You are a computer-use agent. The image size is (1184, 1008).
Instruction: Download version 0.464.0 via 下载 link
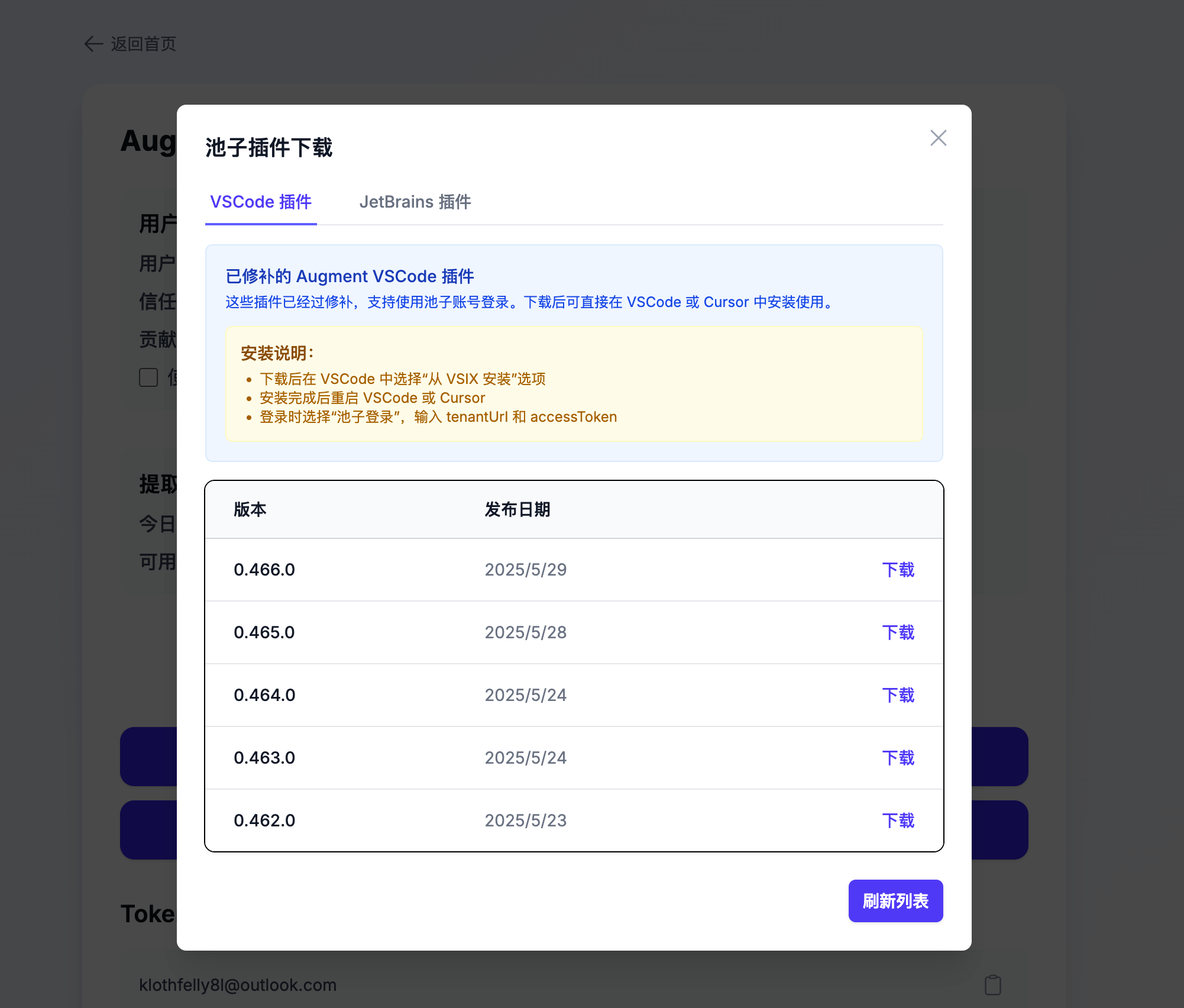[x=898, y=695]
